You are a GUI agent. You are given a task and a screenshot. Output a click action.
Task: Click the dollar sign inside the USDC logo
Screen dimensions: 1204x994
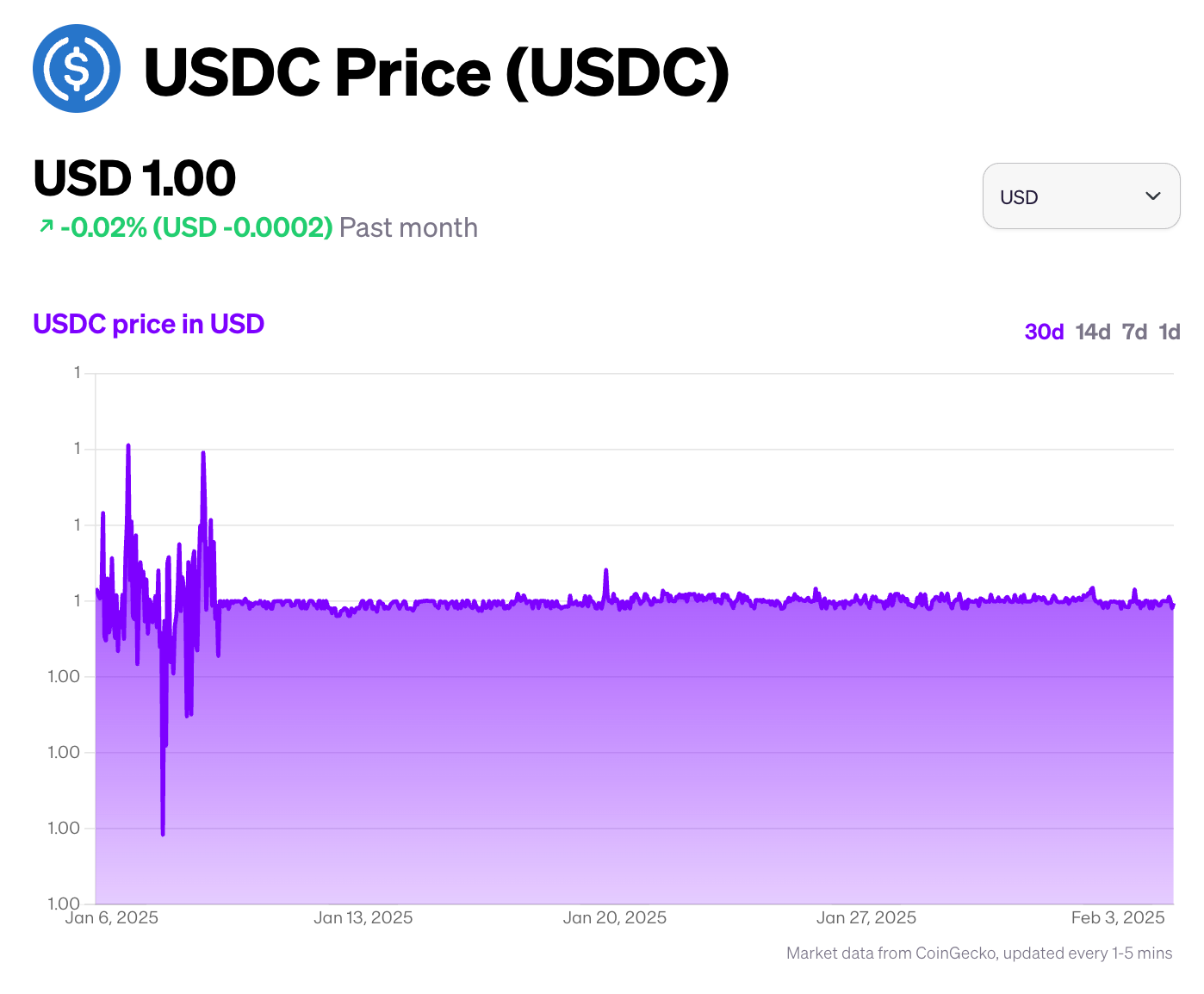77,69
